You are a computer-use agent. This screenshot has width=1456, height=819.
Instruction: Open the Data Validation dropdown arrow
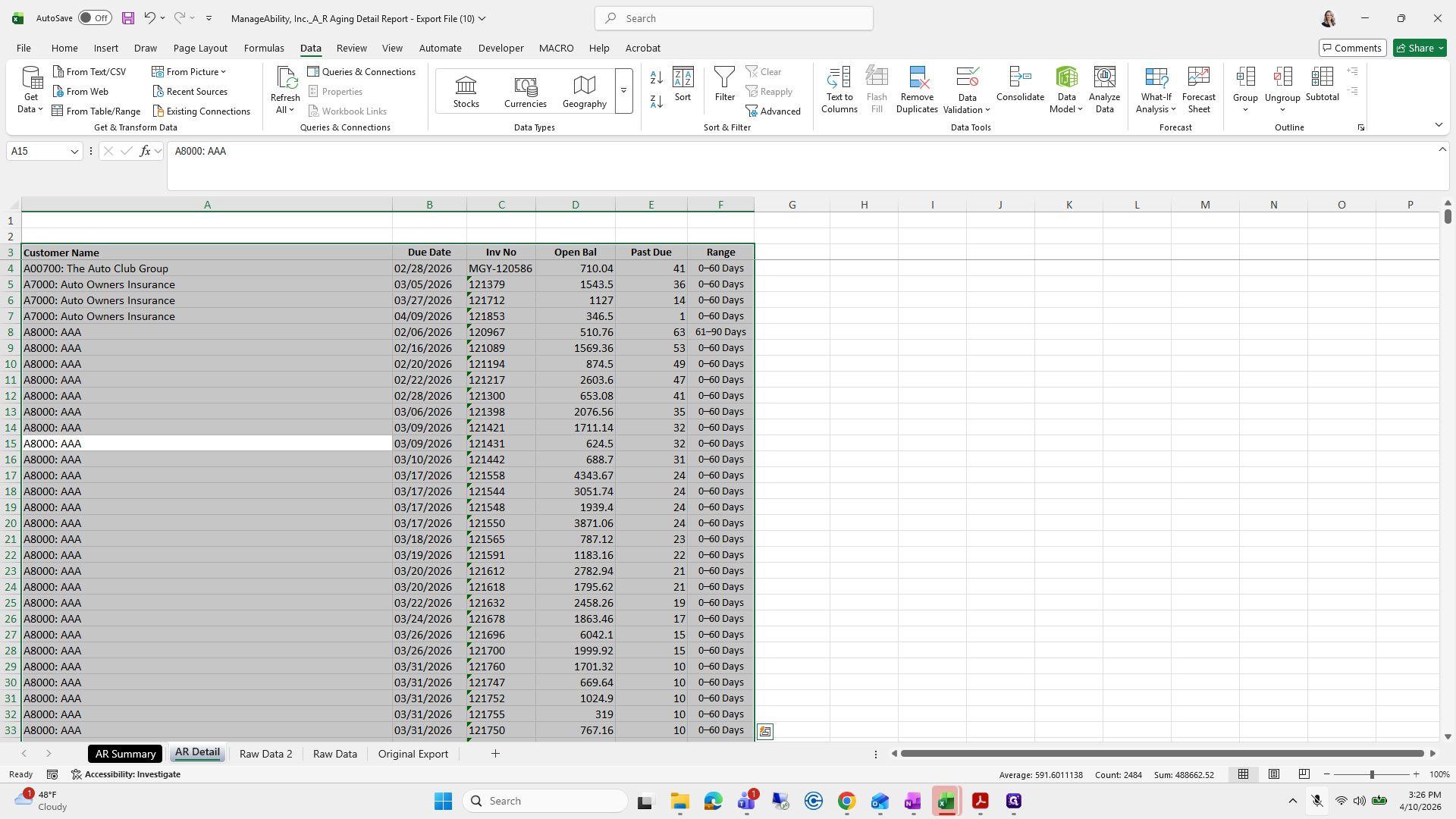(x=987, y=110)
